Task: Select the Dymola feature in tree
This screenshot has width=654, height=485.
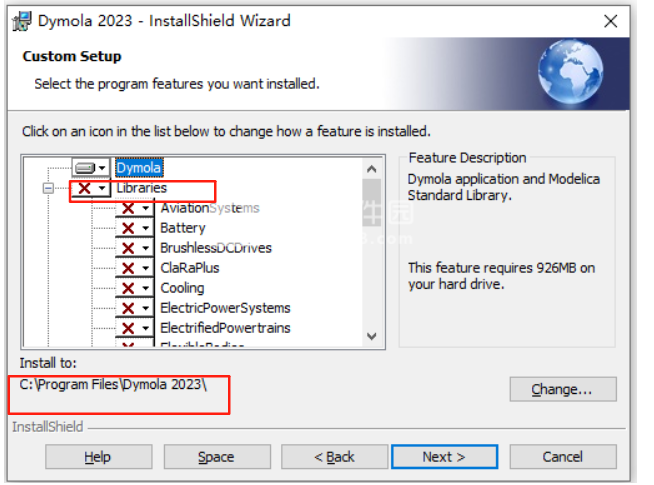Action: [x=138, y=168]
